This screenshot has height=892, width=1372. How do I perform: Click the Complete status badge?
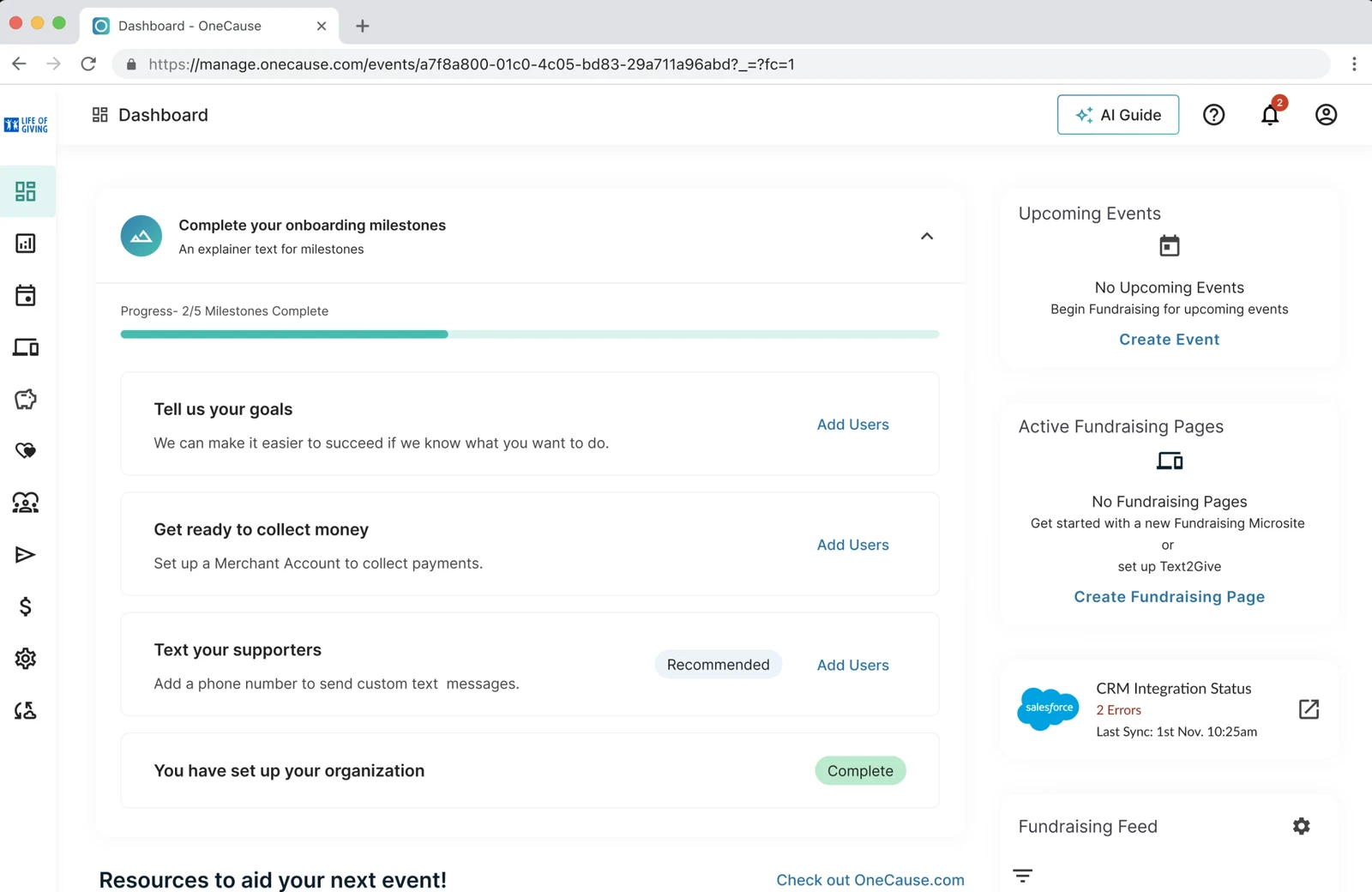pos(860,771)
